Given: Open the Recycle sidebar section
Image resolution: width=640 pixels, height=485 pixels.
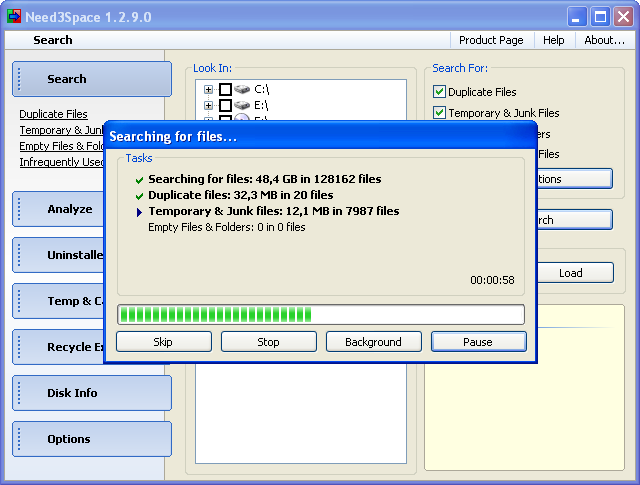Looking at the screenshot, I should pos(58,347).
